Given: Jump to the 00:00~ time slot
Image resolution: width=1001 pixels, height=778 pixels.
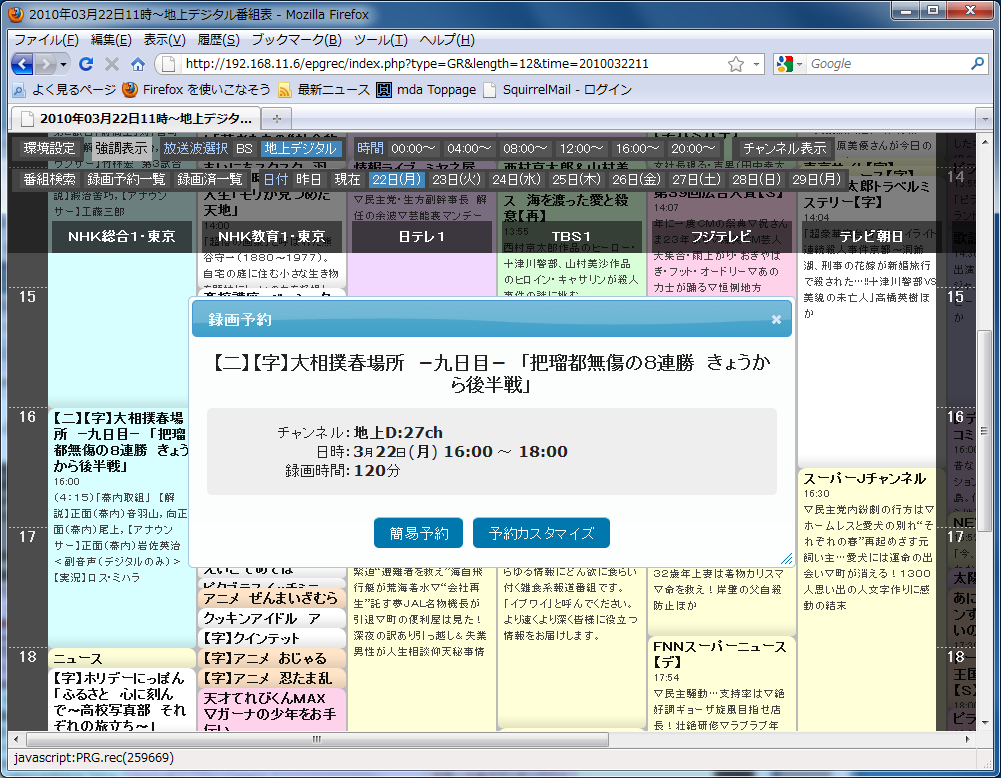Looking at the screenshot, I should [x=413, y=149].
